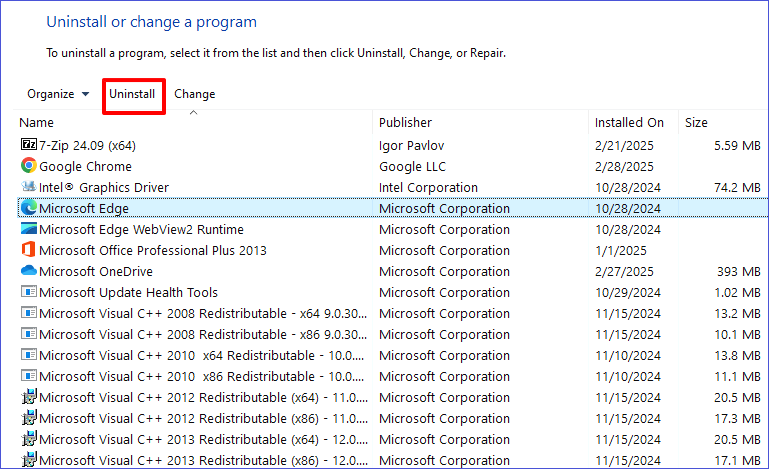Click the Intel Corporation publisher cell
The image size is (769, 469).
(428, 187)
